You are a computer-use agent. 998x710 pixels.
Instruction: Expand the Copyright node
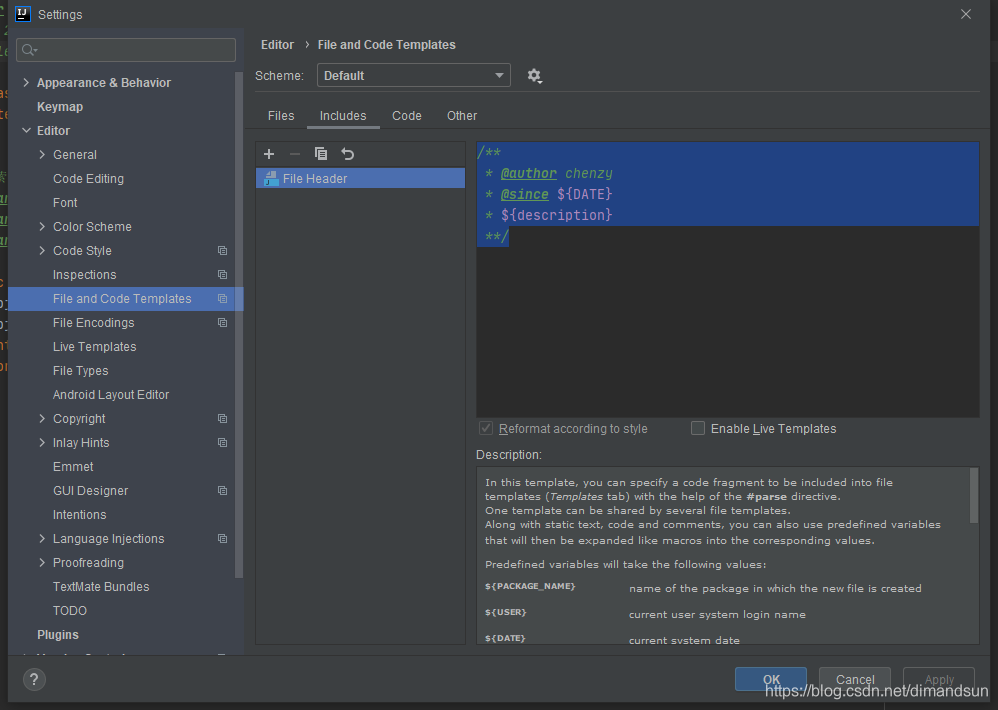42,419
